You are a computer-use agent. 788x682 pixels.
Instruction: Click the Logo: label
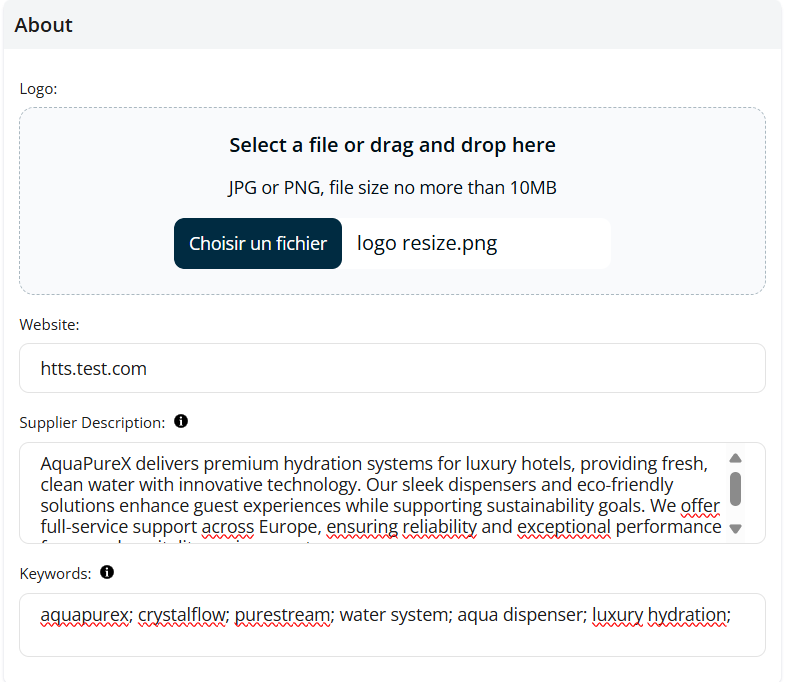click(x=38, y=89)
